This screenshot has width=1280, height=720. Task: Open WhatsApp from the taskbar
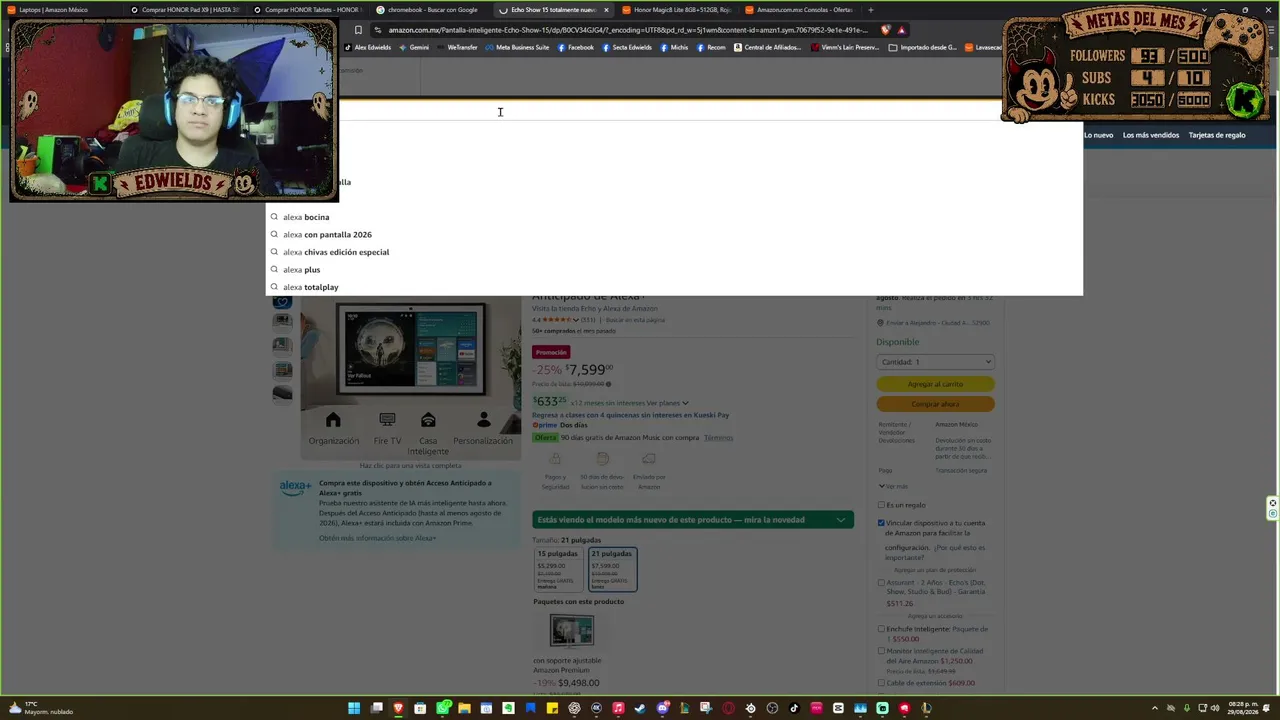click(x=442, y=709)
